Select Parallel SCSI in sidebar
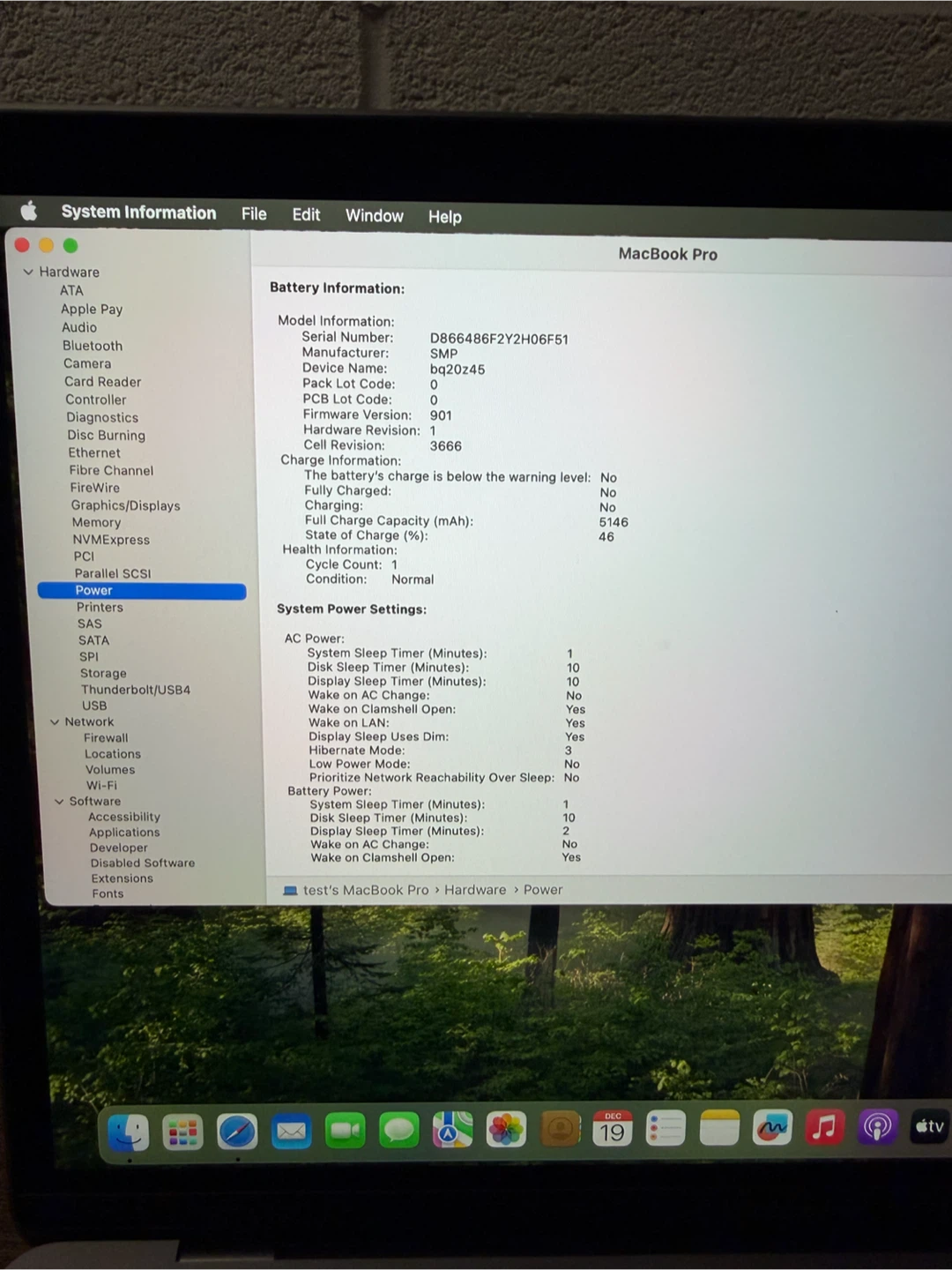The width and height of the screenshot is (952, 1270). pyautogui.click(x=113, y=573)
